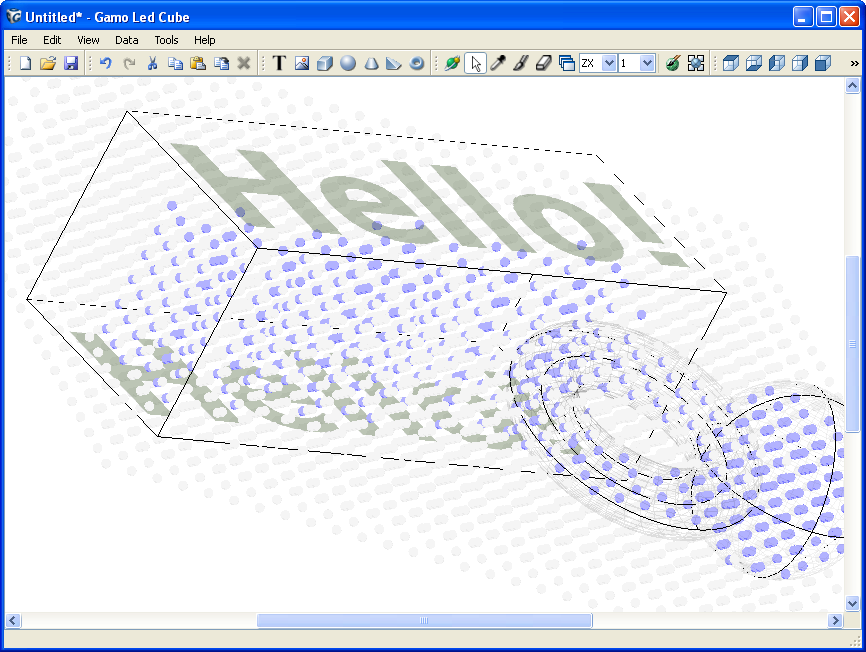Pick the eyedropper tool

pyautogui.click(x=498, y=63)
